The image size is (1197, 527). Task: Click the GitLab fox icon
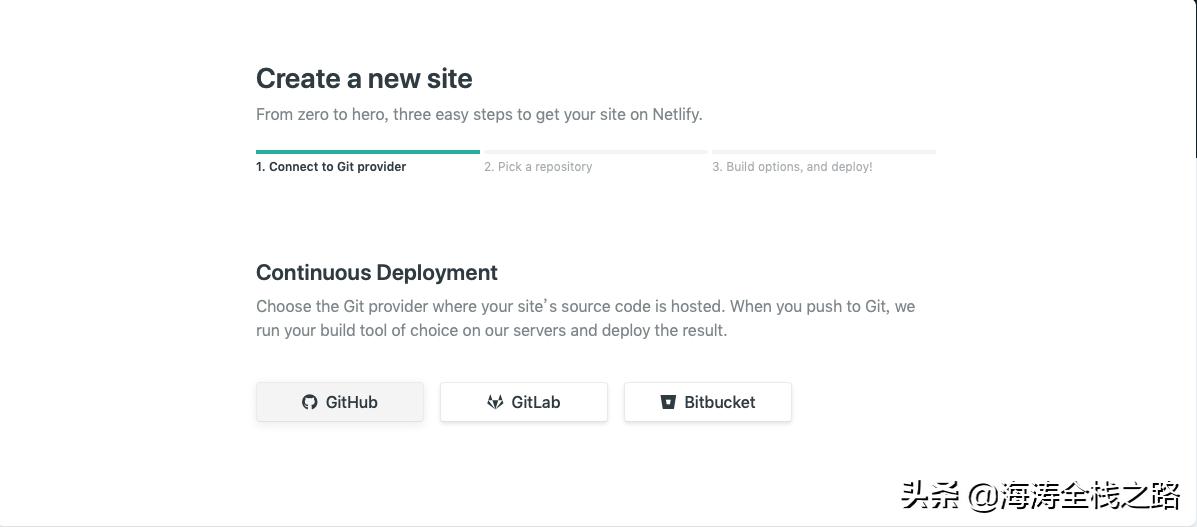click(x=495, y=402)
